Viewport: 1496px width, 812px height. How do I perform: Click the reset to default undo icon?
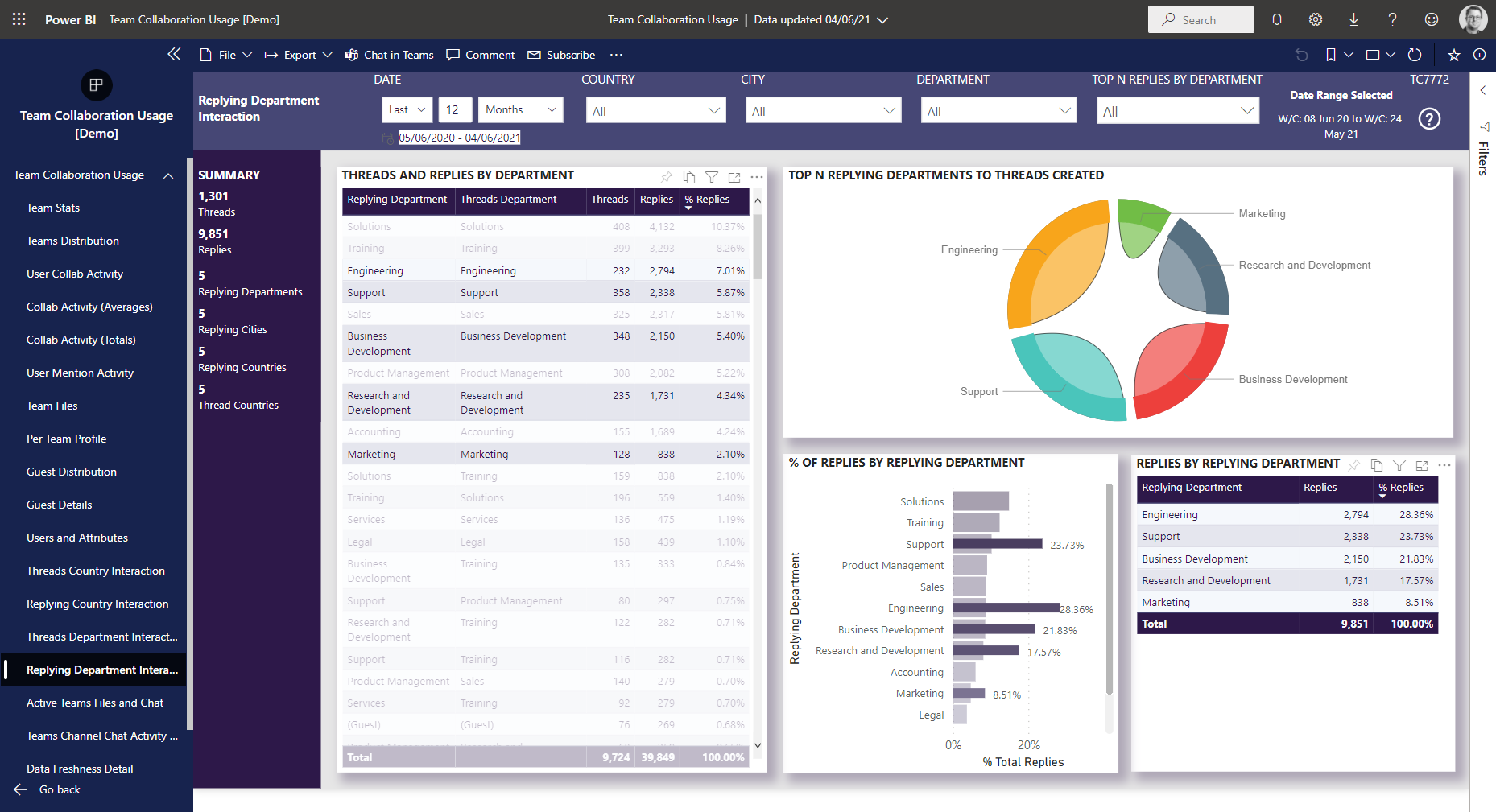[1301, 55]
